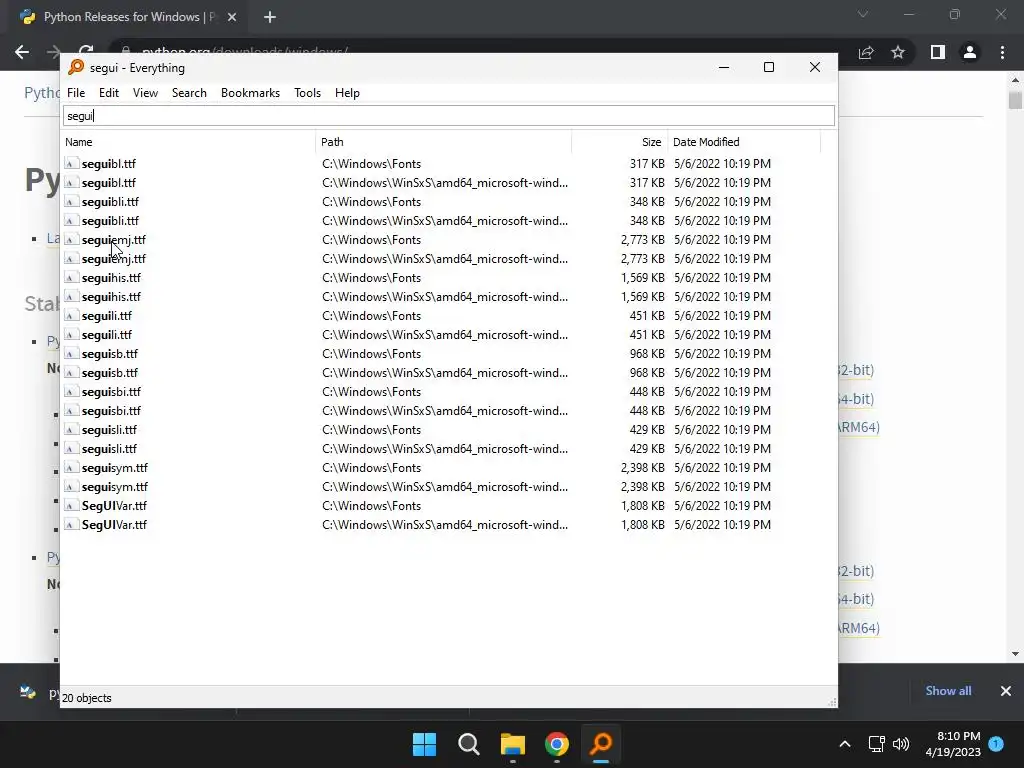Click the font file icon of the WinSxS seguisb.ttf row
Screen dimensions: 1024x768
[x=71, y=372]
